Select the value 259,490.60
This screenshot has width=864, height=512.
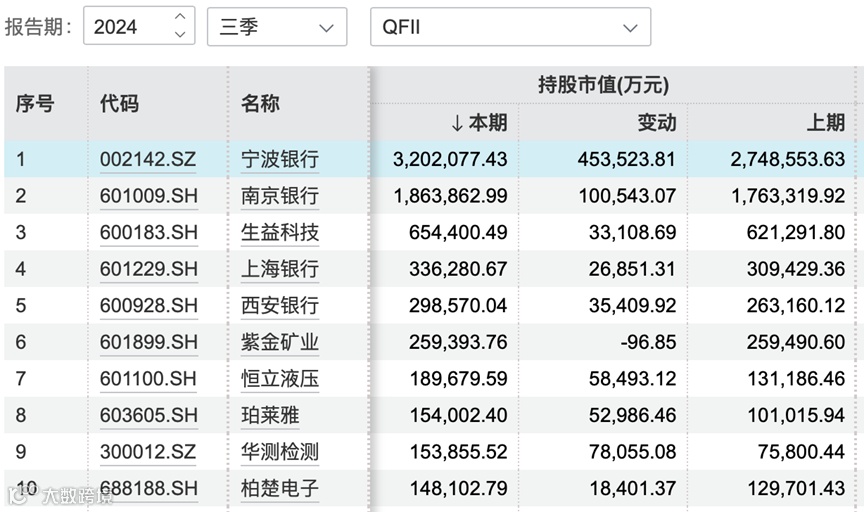point(796,342)
